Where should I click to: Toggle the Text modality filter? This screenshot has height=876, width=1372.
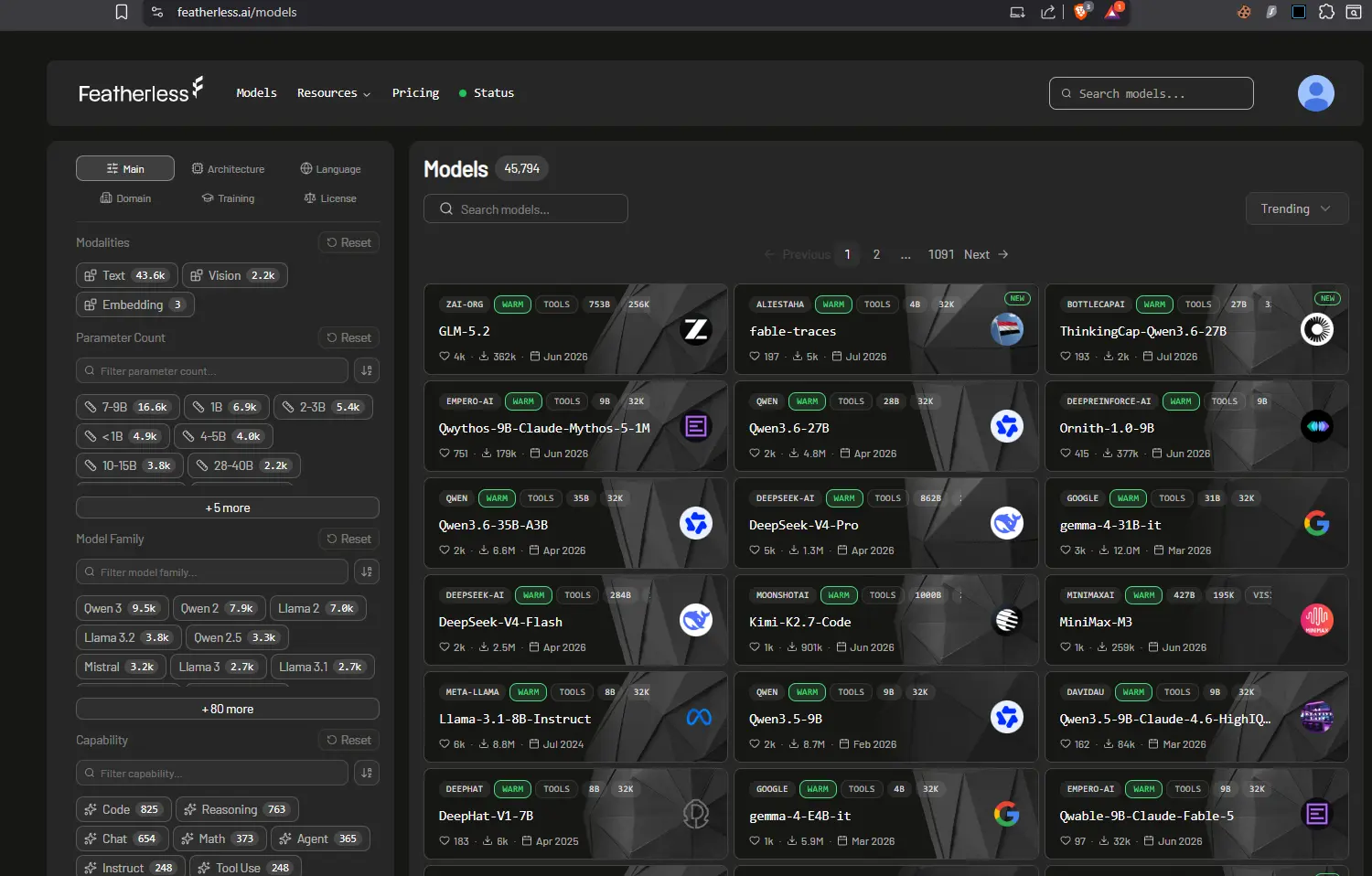127,275
